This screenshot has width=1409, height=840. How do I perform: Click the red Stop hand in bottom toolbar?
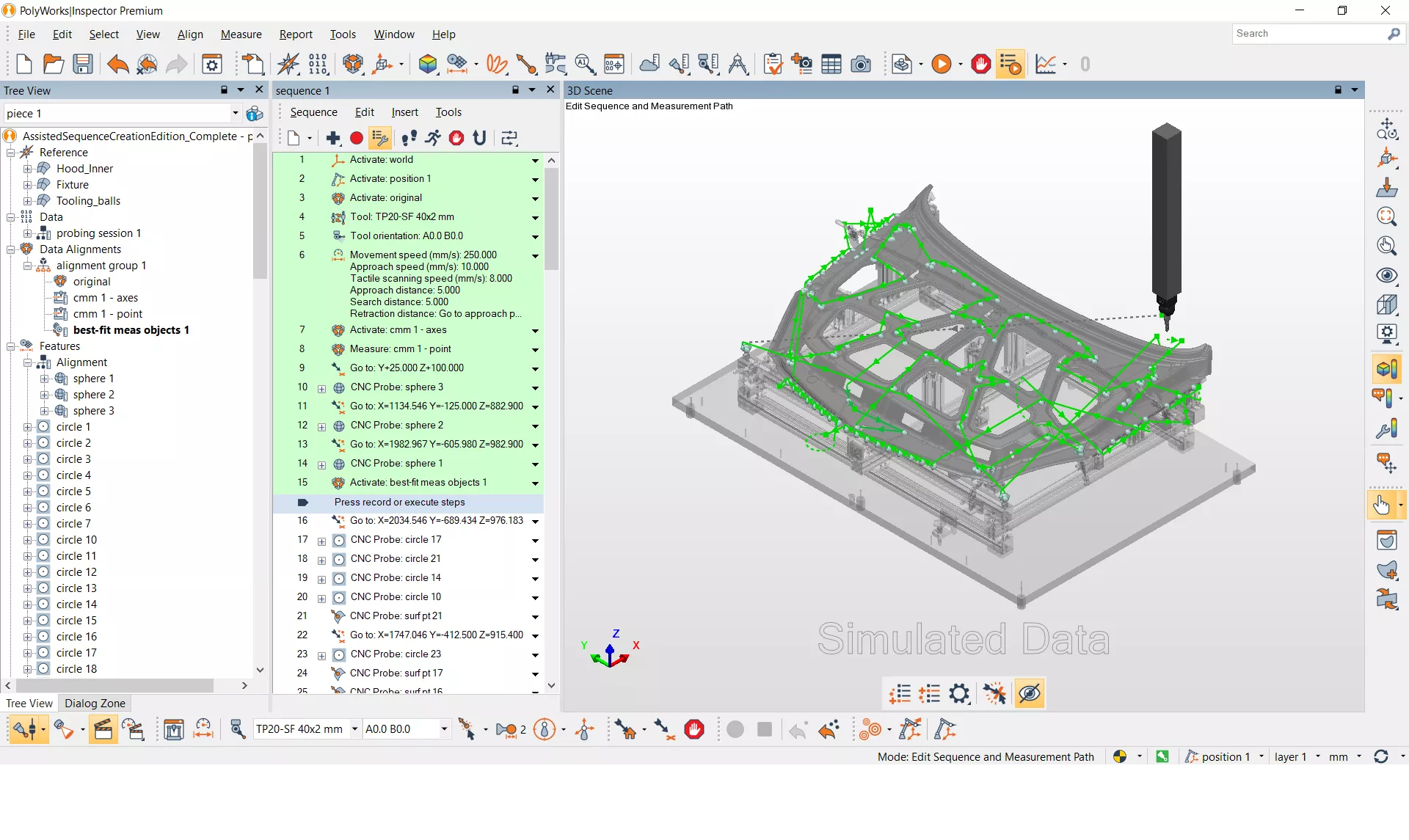694,729
